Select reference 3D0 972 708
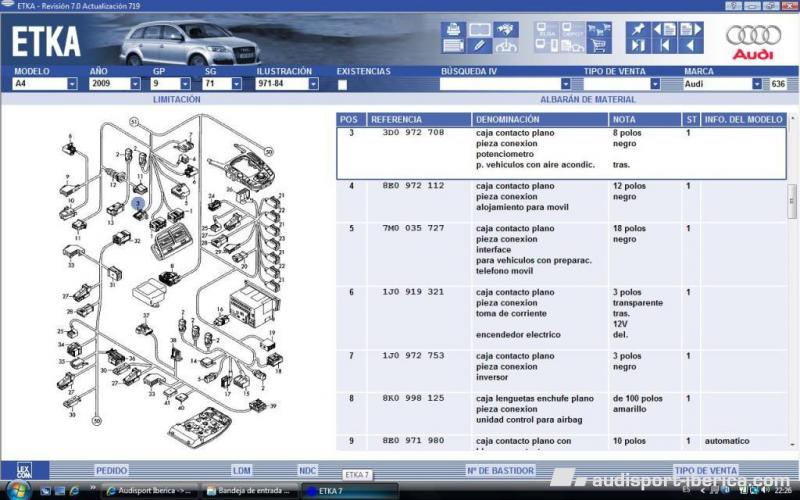The height and width of the screenshot is (500, 800). click(413, 133)
